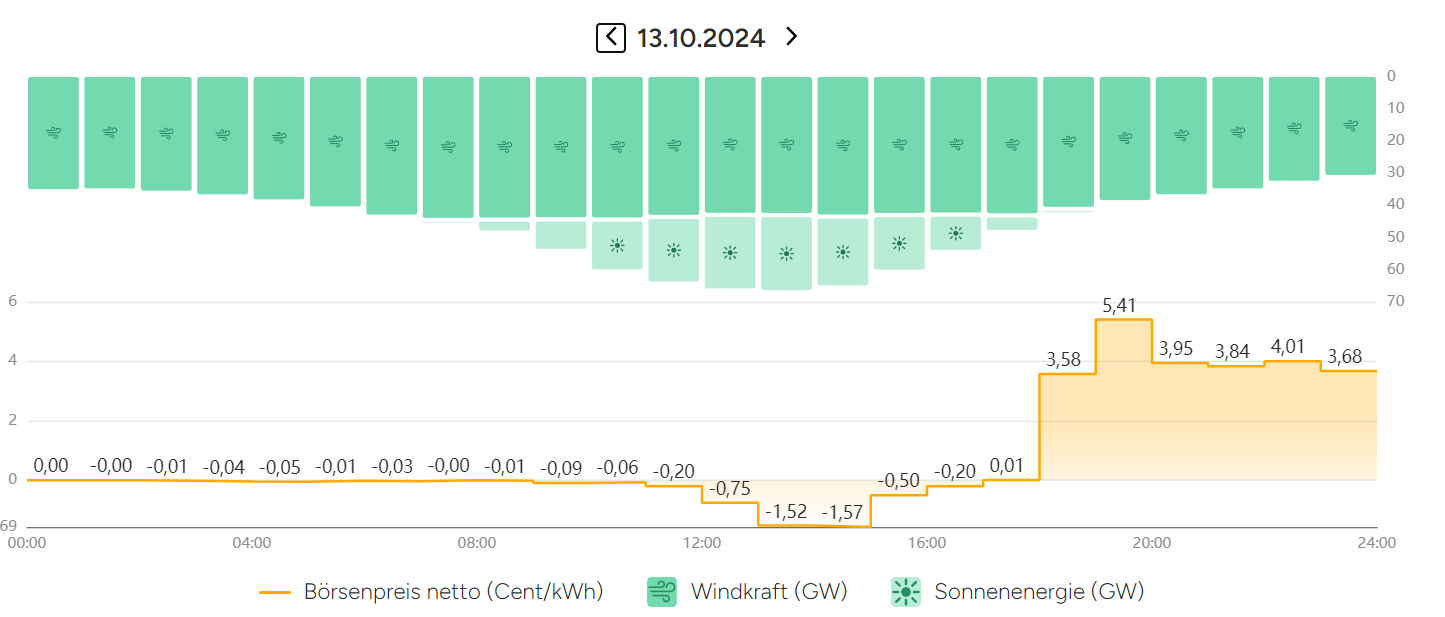1445x617 pixels.
Task: Click sun icon in the 13:00 solar bar
Action: (786, 253)
